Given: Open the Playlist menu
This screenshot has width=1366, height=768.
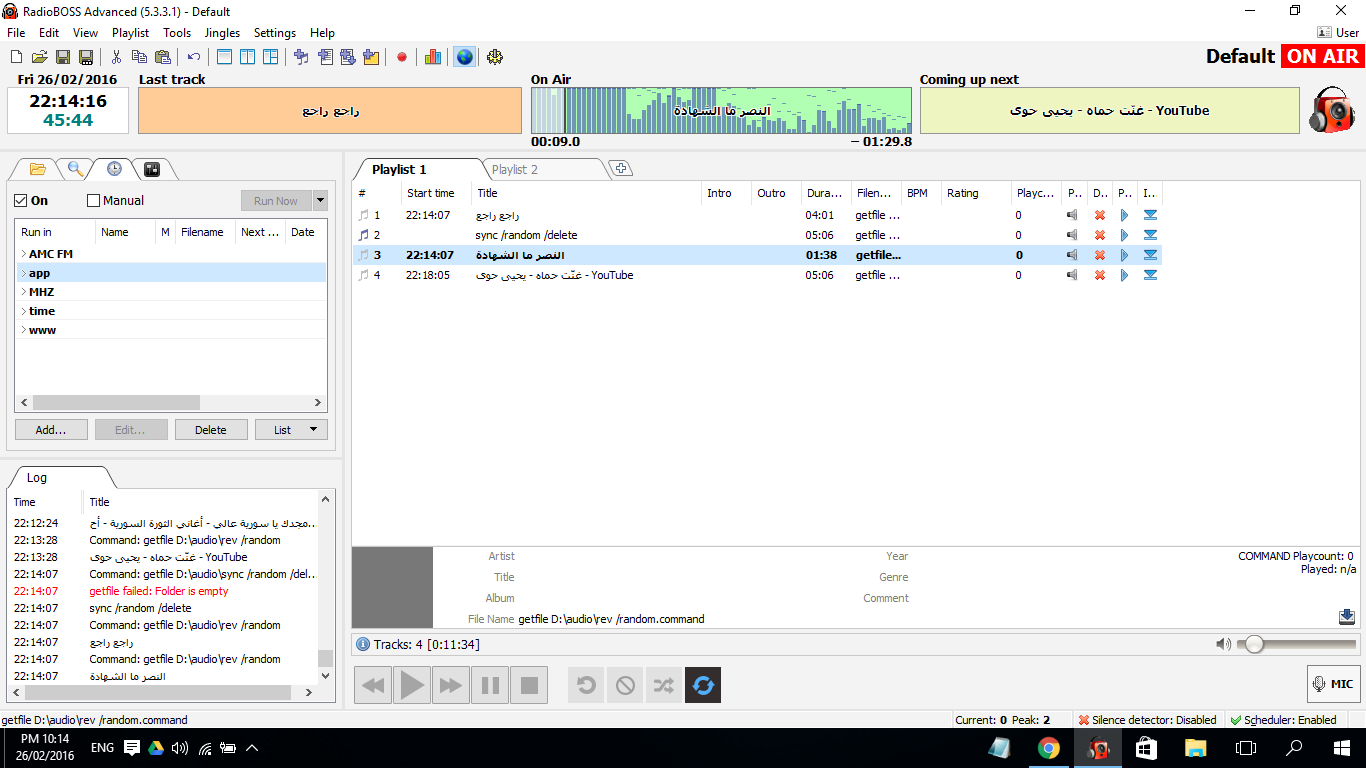Looking at the screenshot, I should (x=130, y=33).
